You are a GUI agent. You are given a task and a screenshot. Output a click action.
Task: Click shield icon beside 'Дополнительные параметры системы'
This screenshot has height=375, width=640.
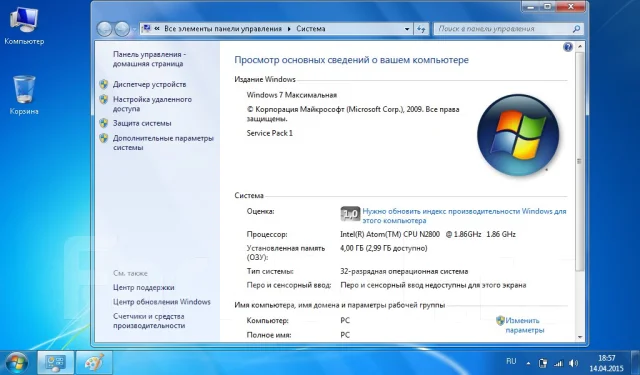coord(104,138)
